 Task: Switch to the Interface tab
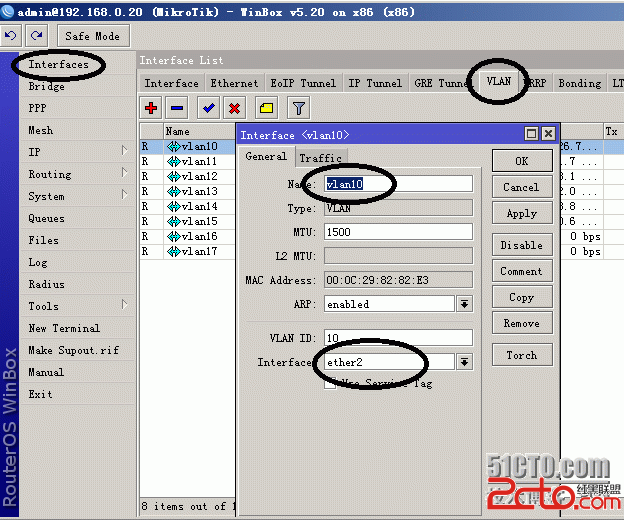tap(172, 83)
